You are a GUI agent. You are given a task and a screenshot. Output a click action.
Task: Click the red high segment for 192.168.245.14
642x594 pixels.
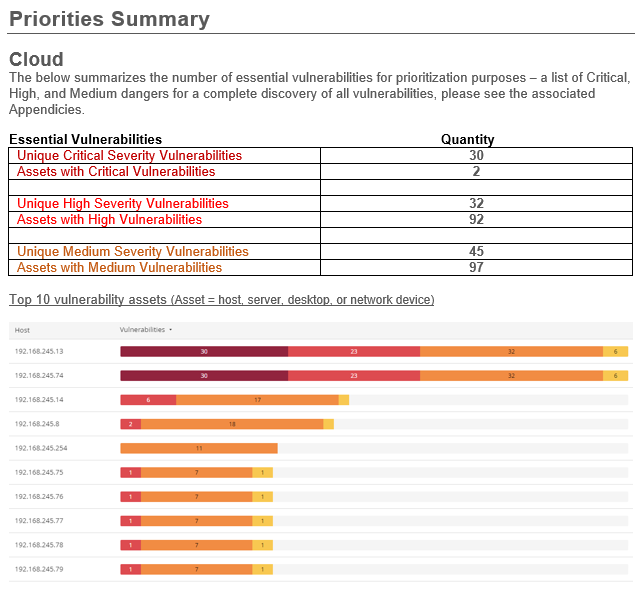[x=148, y=400]
